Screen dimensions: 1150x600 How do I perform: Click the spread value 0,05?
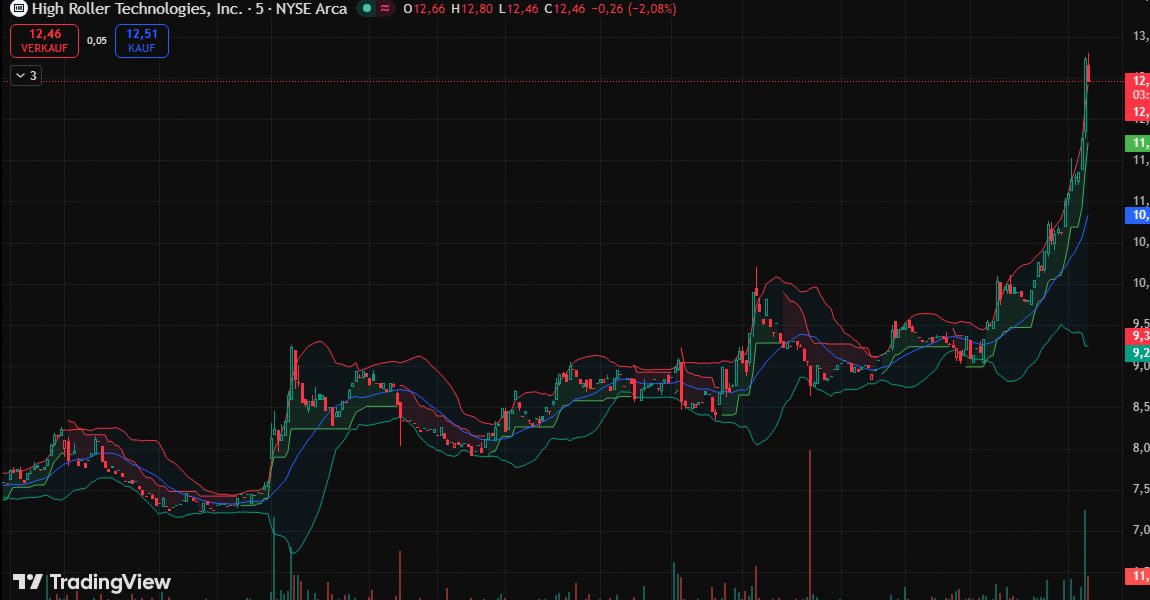point(96,41)
